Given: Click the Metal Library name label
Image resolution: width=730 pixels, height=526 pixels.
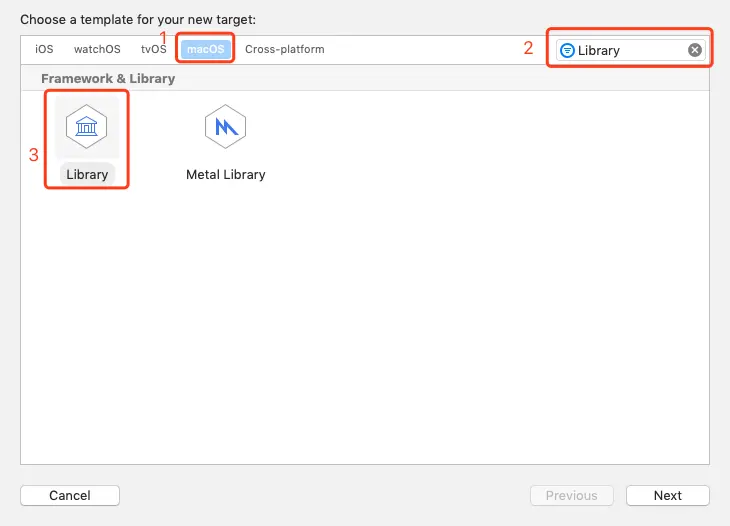Looking at the screenshot, I should 226,175.
